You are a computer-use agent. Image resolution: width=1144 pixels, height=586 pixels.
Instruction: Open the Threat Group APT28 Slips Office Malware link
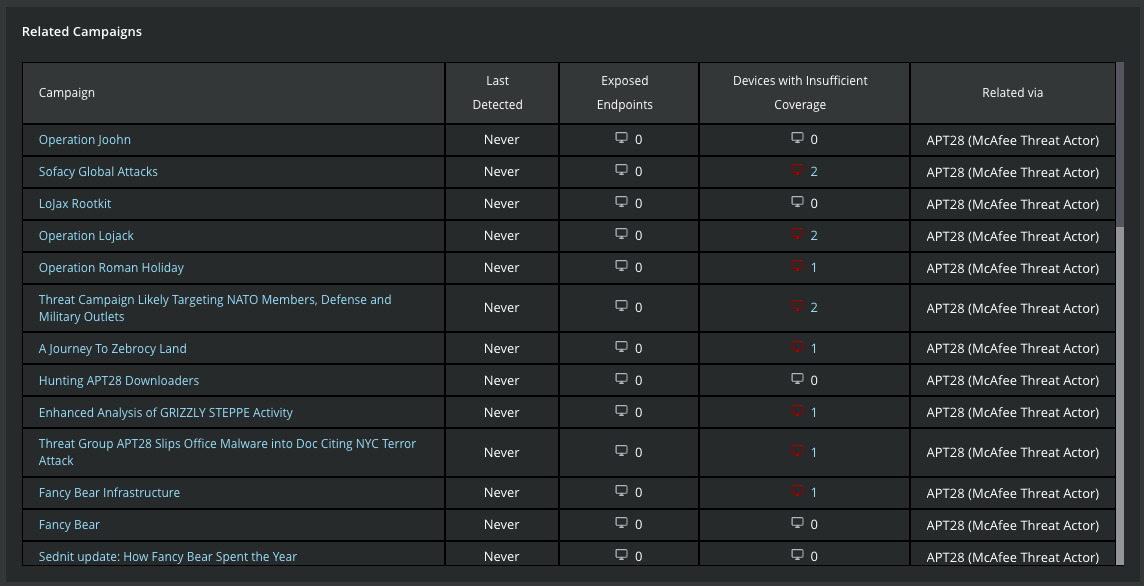tap(227, 452)
